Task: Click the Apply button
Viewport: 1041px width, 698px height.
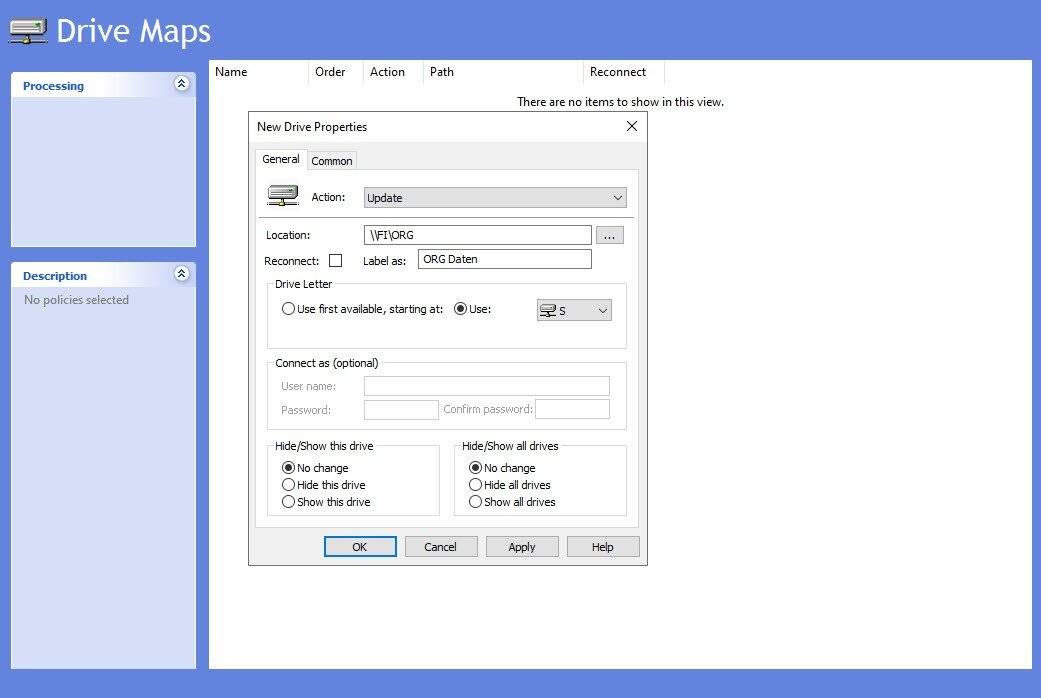Action: pyautogui.click(x=522, y=547)
